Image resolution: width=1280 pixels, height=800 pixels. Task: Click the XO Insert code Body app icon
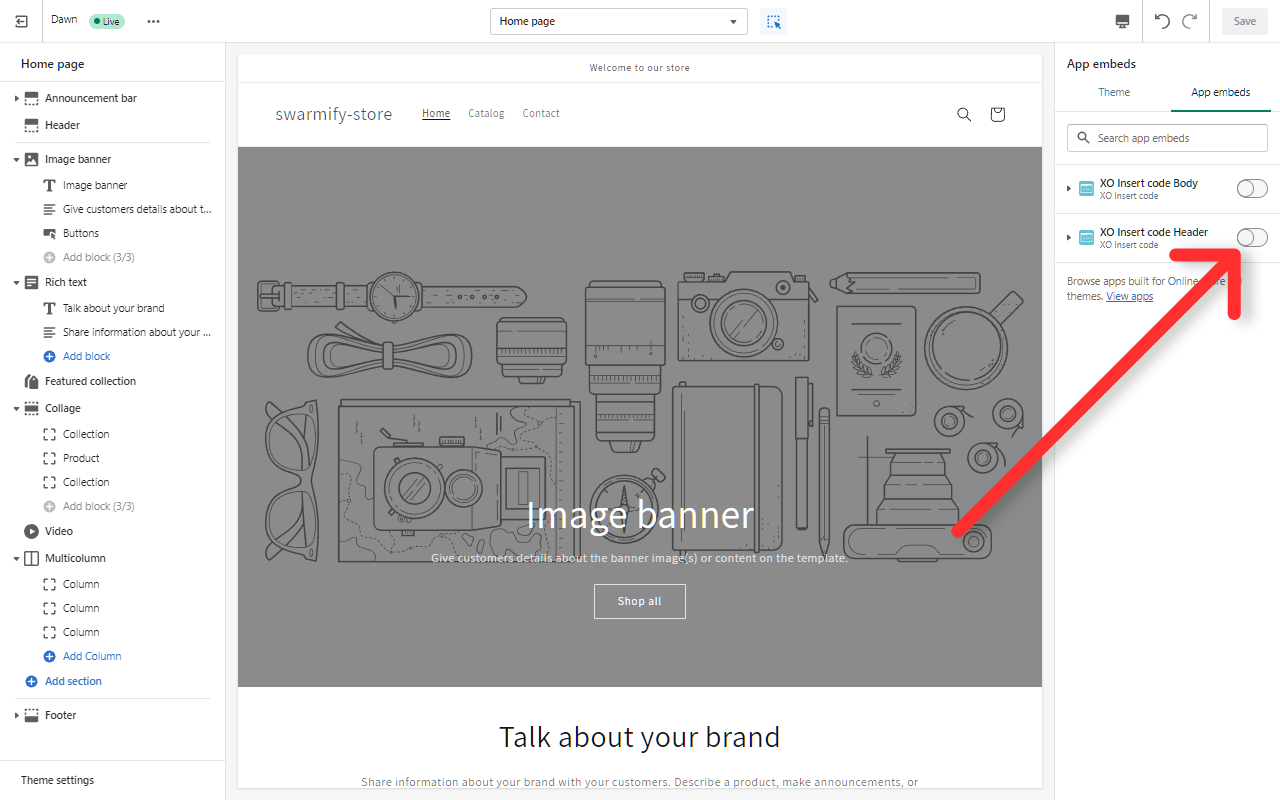click(1086, 188)
